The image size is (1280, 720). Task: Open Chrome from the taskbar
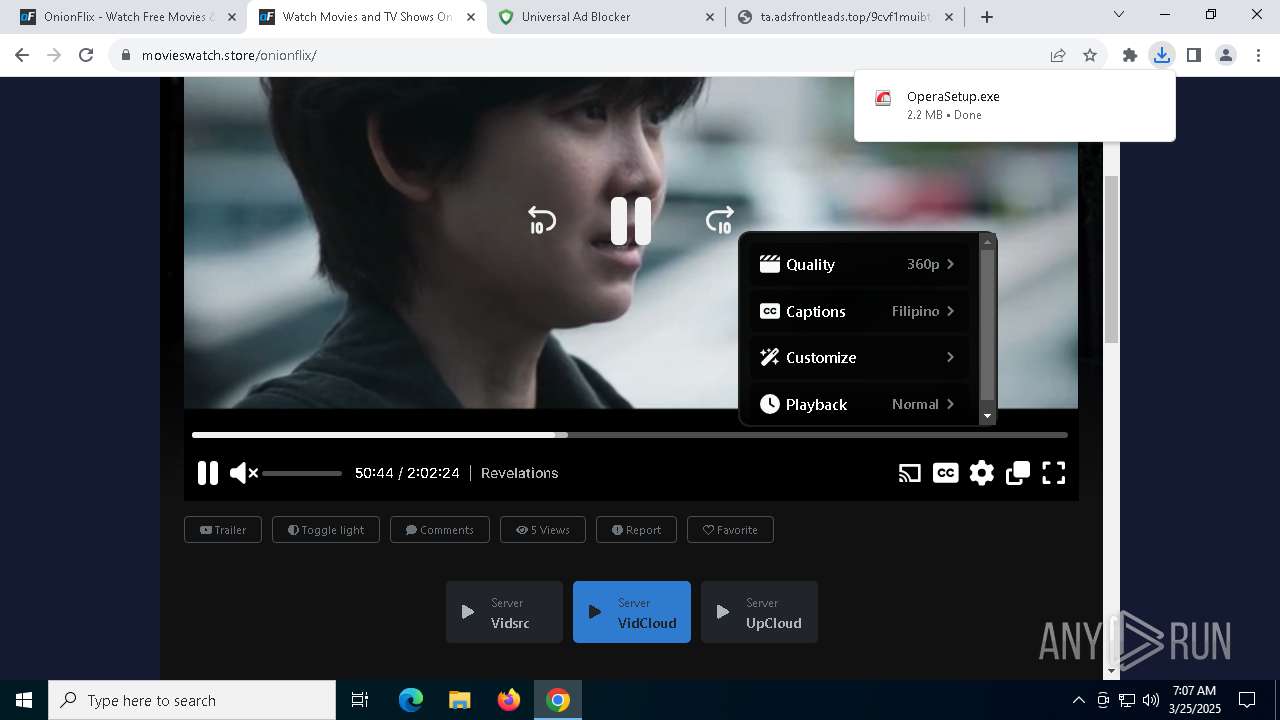click(x=558, y=700)
